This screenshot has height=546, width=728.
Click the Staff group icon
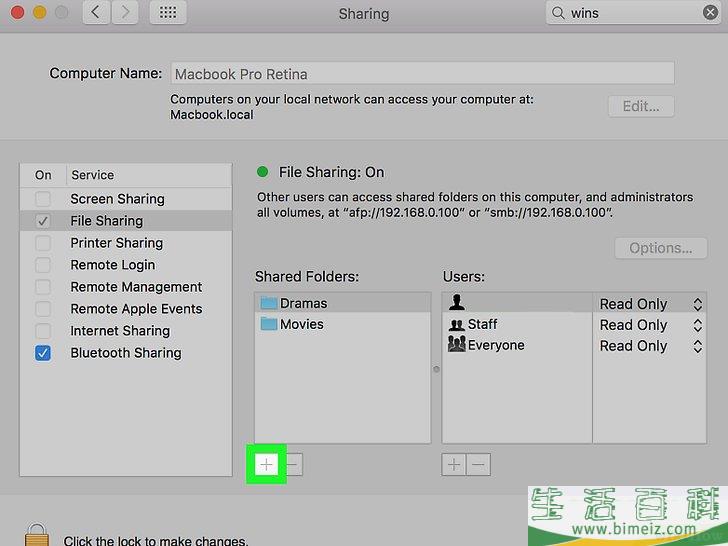[456, 324]
